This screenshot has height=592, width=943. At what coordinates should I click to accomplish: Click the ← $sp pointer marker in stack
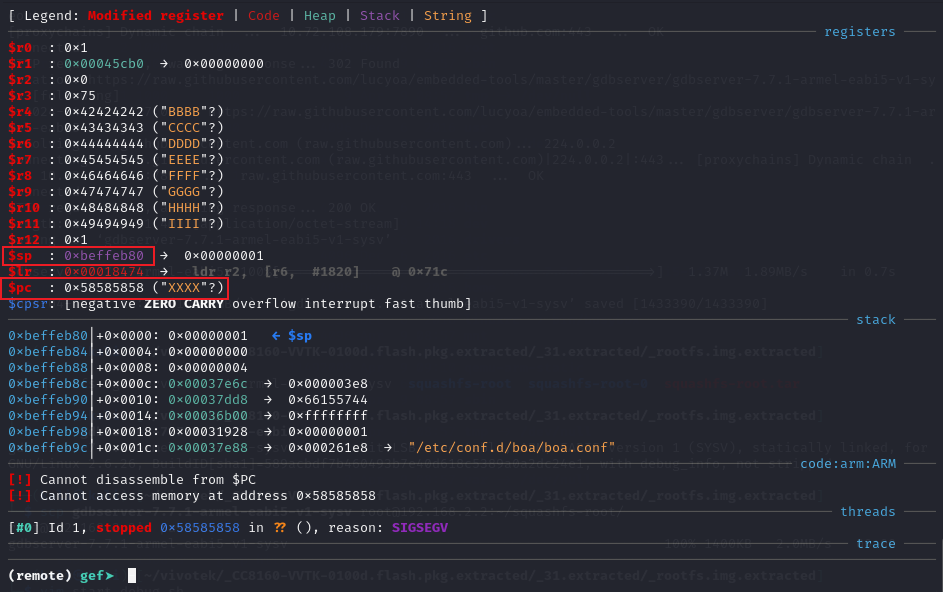click(293, 335)
